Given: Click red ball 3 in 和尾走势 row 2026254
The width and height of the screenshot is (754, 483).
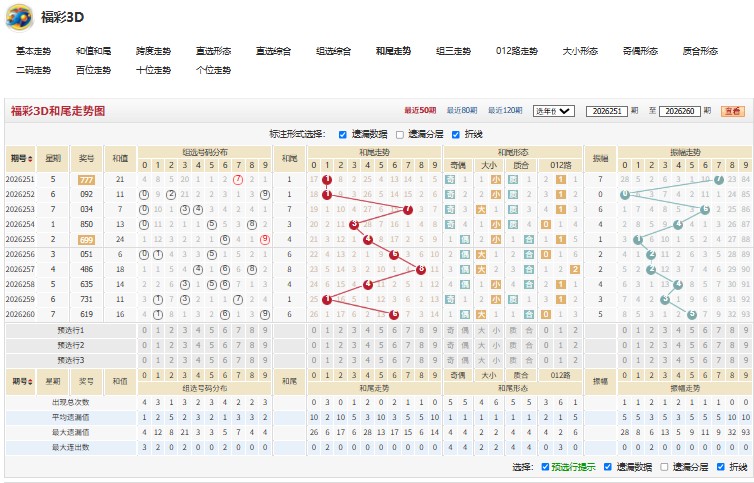Looking at the screenshot, I should point(354,225).
